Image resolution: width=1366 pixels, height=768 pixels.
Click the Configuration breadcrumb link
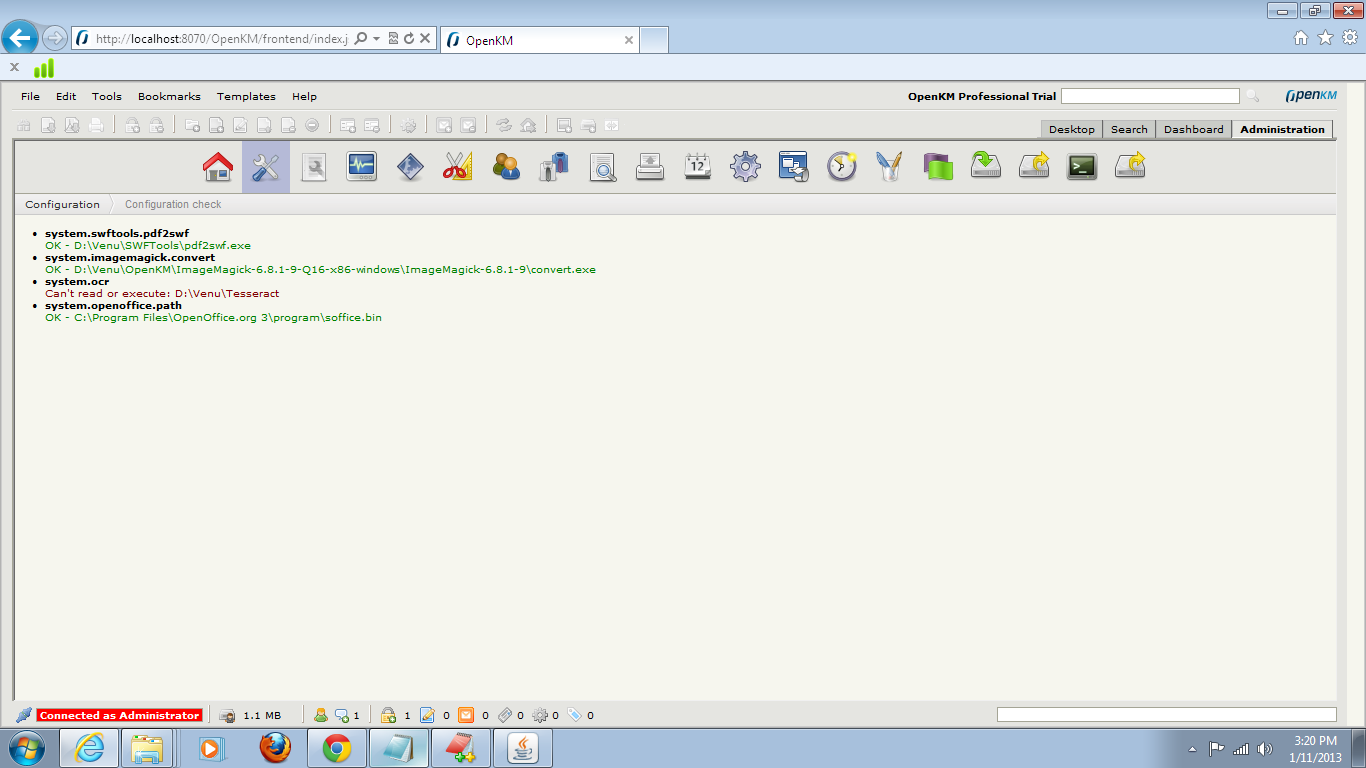[x=62, y=204]
